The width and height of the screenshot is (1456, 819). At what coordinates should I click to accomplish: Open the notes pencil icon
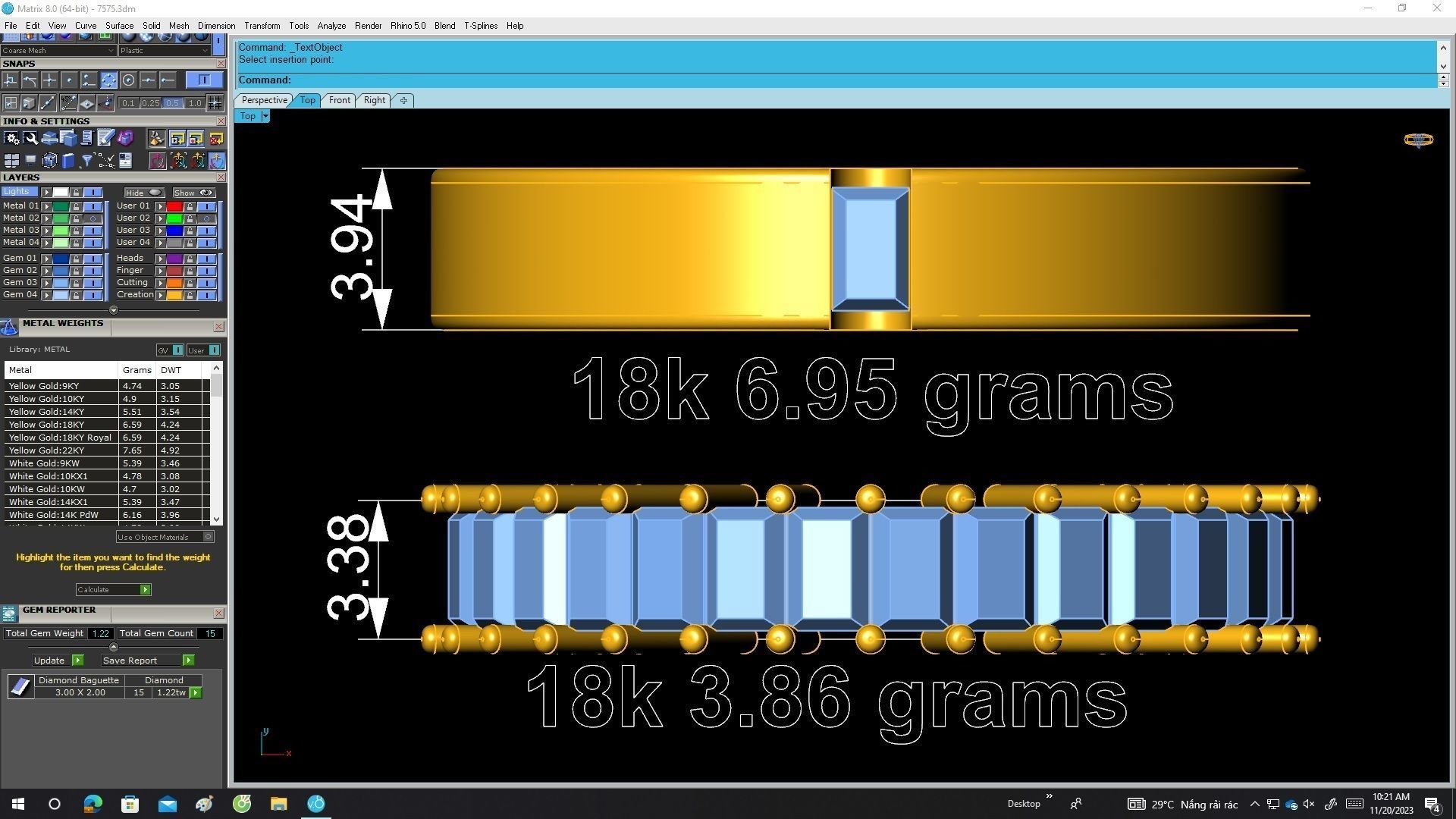tap(105, 138)
